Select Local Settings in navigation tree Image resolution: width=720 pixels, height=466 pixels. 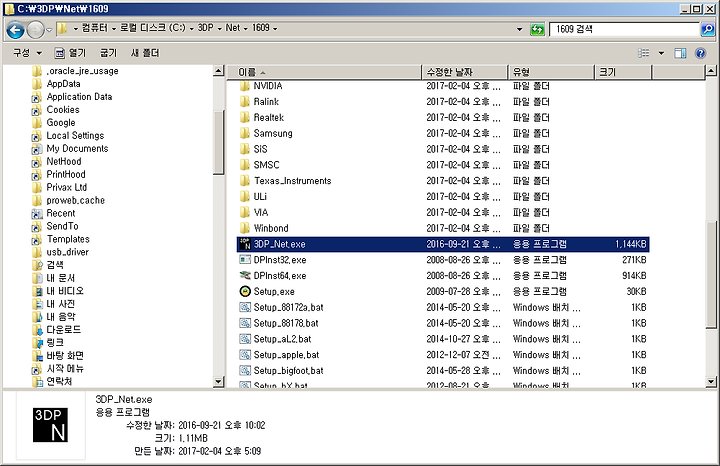click(x=75, y=135)
